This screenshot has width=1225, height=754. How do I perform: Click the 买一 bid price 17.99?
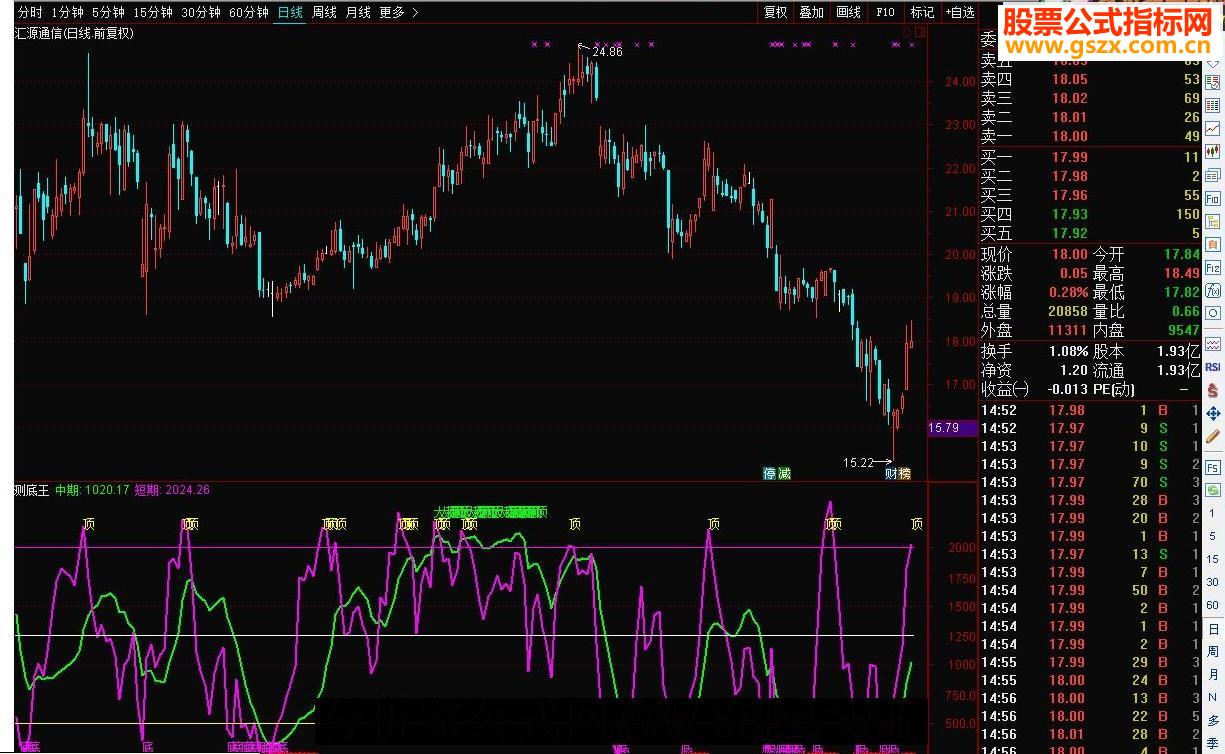[1069, 157]
